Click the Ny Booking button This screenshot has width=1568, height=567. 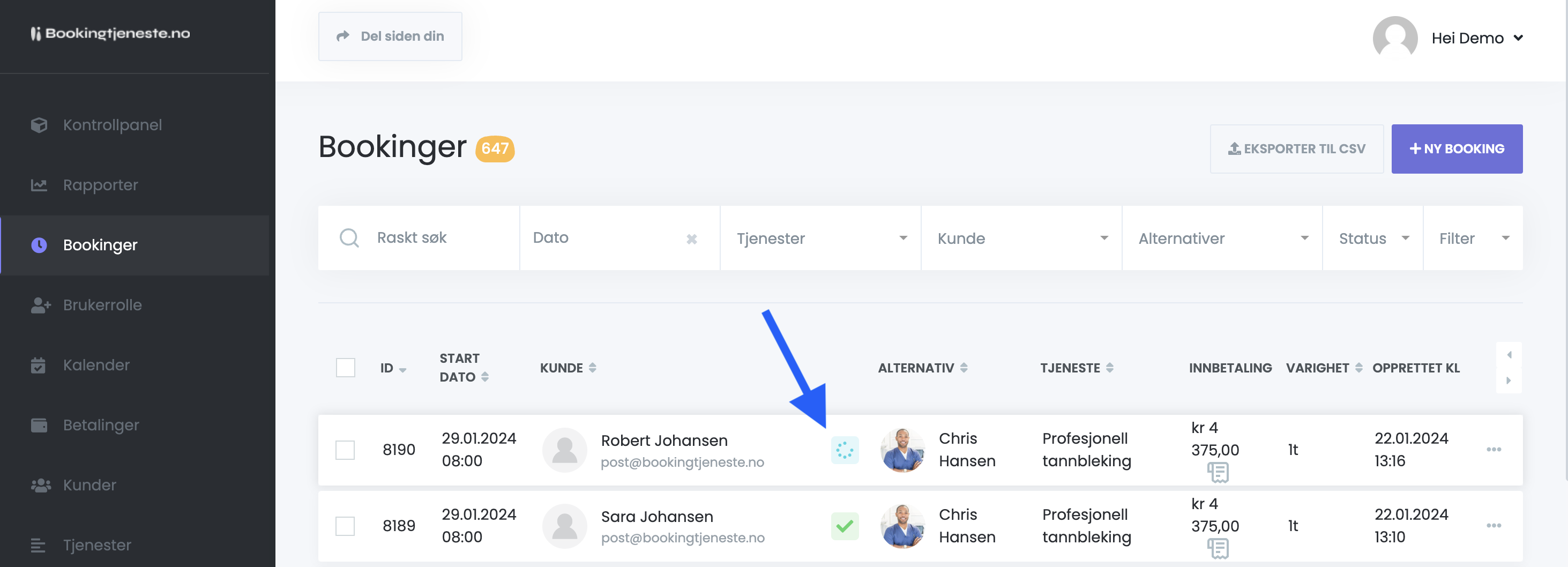click(x=1456, y=149)
